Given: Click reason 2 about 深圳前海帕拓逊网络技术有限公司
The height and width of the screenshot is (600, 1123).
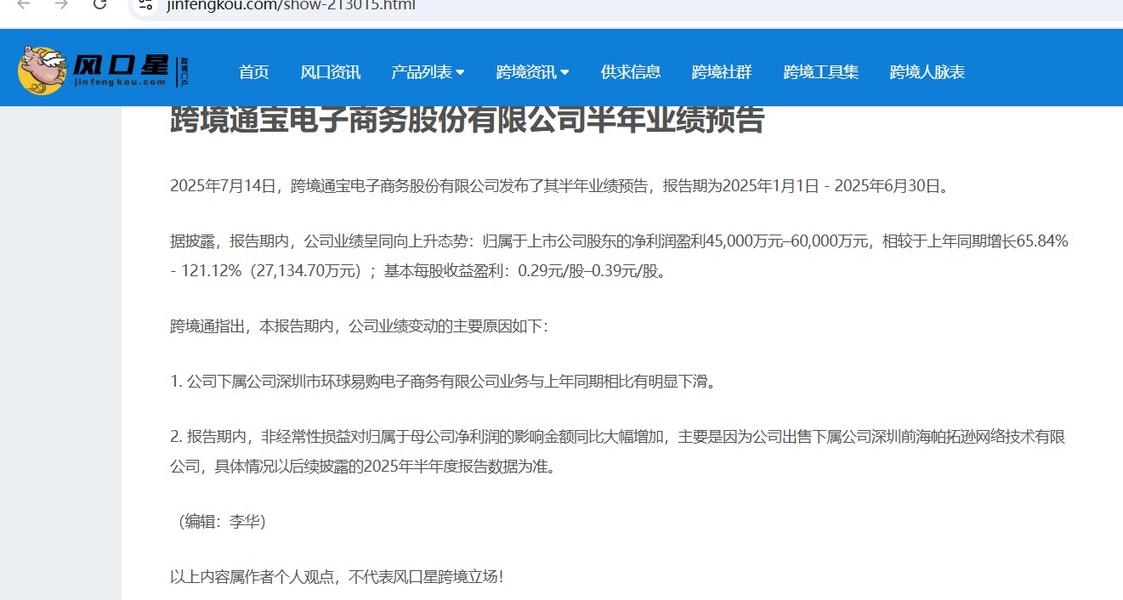Looking at the screenshot, I should coord(617,452).
